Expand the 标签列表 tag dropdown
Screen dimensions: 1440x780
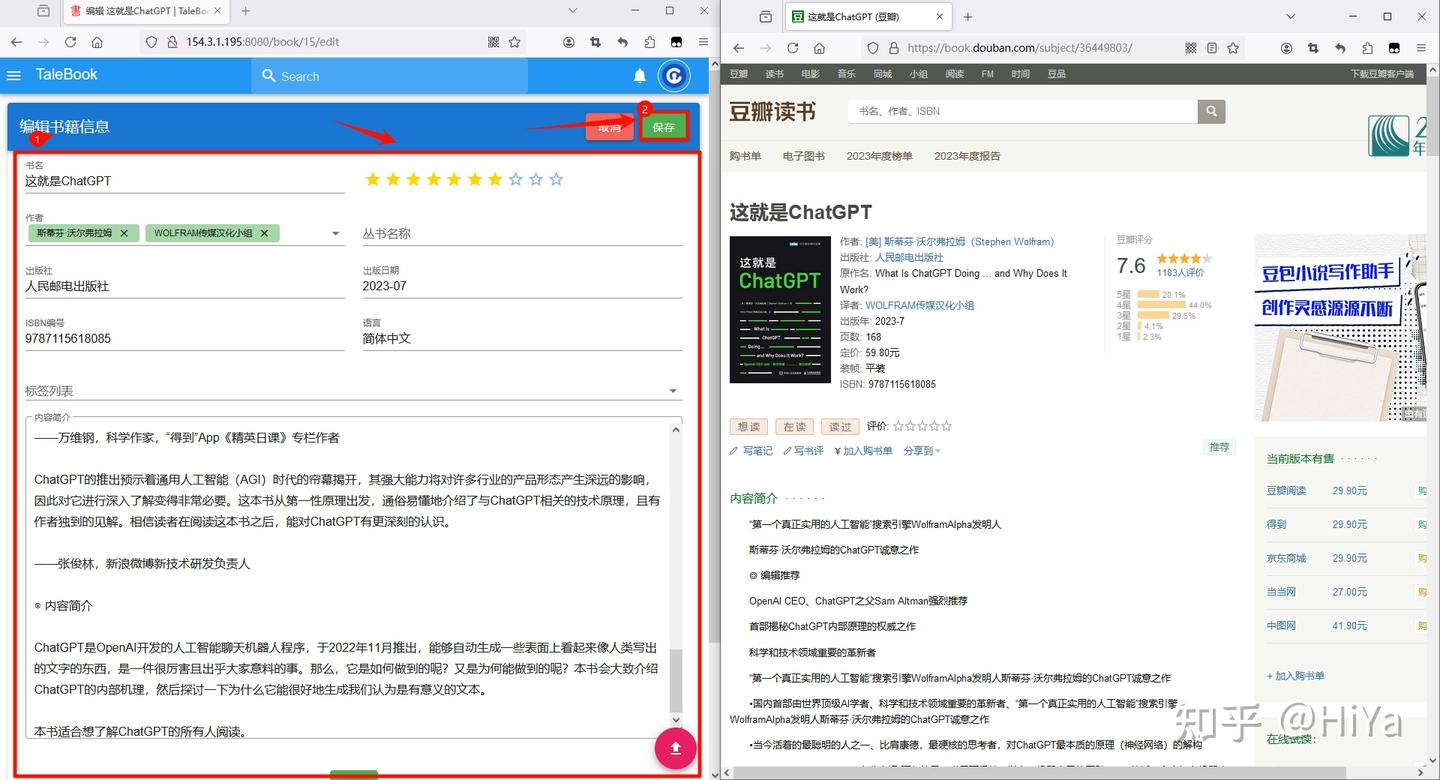tap(673, 391)
